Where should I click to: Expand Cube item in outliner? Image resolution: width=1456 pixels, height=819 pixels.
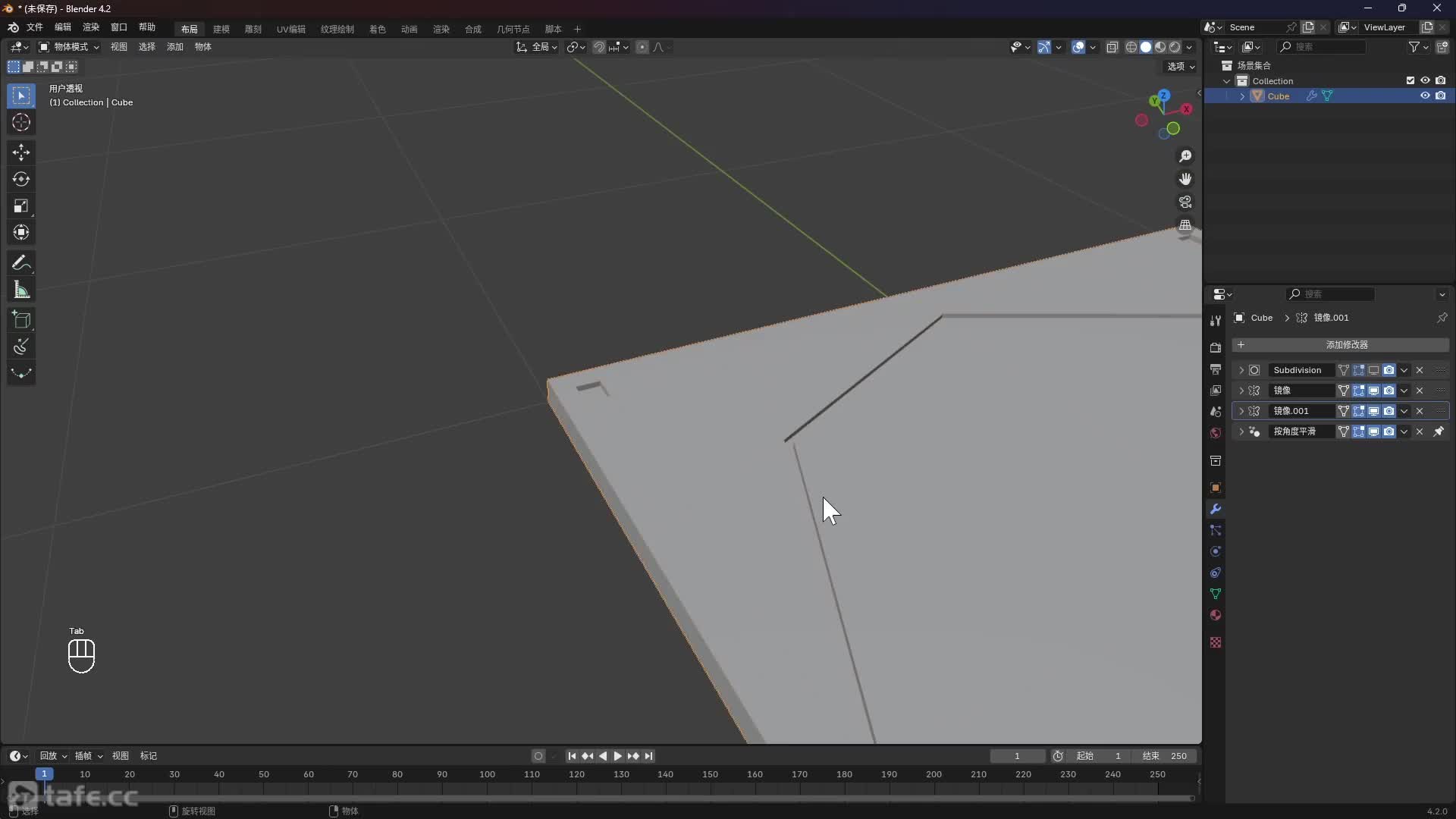tap(1242, 96)
